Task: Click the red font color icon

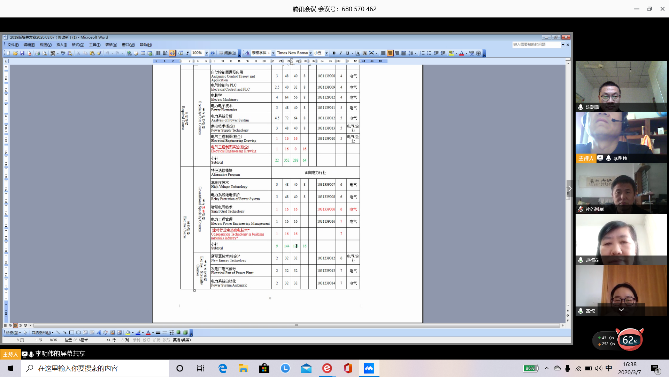Action: click(x=461, y=53)
